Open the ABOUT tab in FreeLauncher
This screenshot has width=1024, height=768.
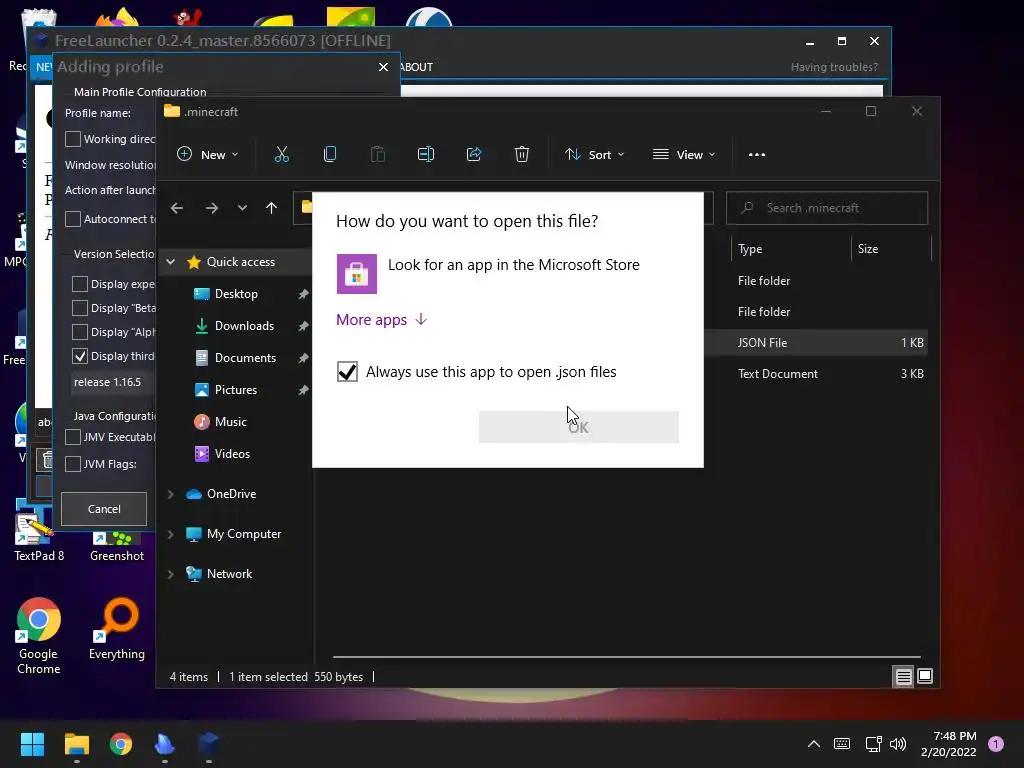point(417,67)
